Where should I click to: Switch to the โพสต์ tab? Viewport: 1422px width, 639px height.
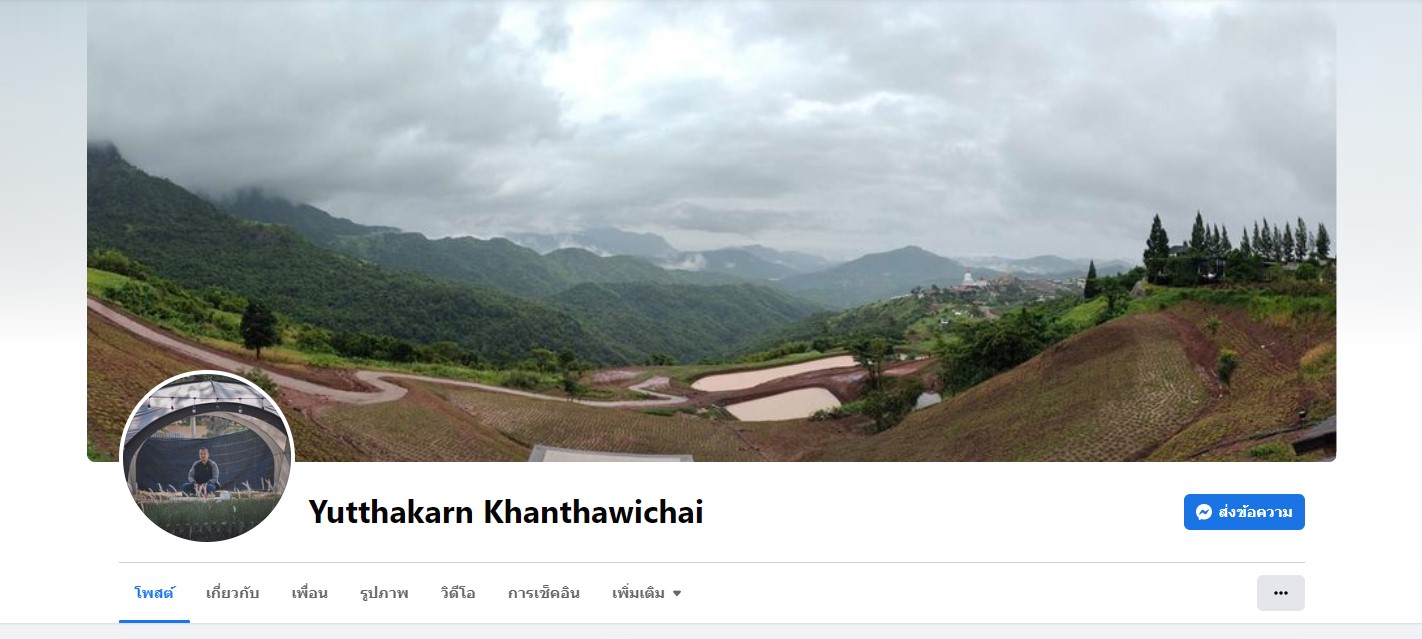(x=154, y=593)
